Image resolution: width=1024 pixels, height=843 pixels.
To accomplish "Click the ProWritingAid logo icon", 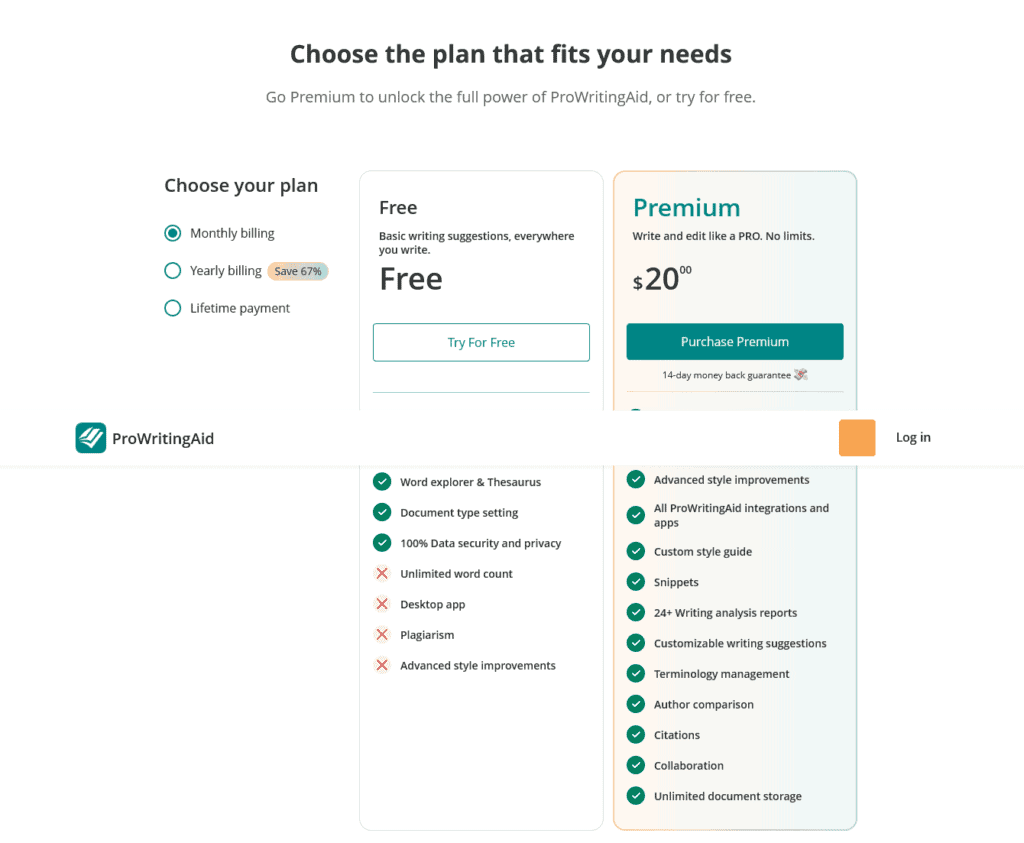I will [x=90, y=437].
